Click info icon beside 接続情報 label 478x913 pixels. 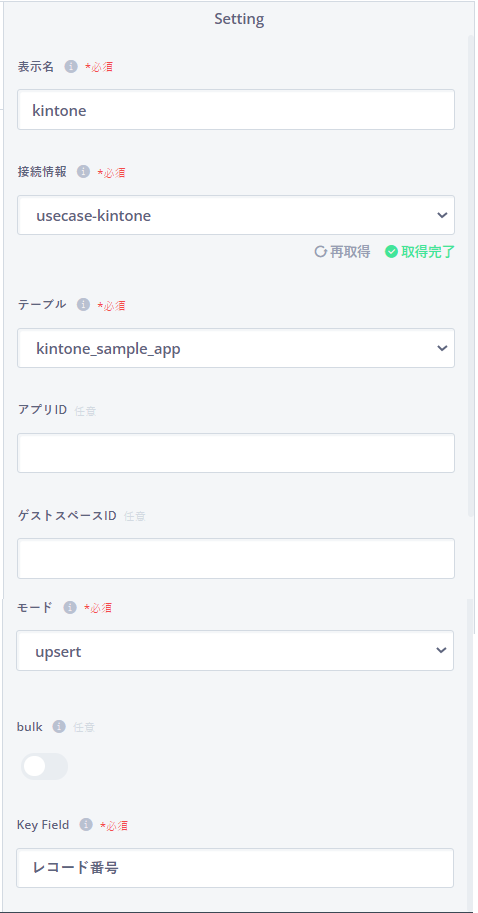coord(83,172)
